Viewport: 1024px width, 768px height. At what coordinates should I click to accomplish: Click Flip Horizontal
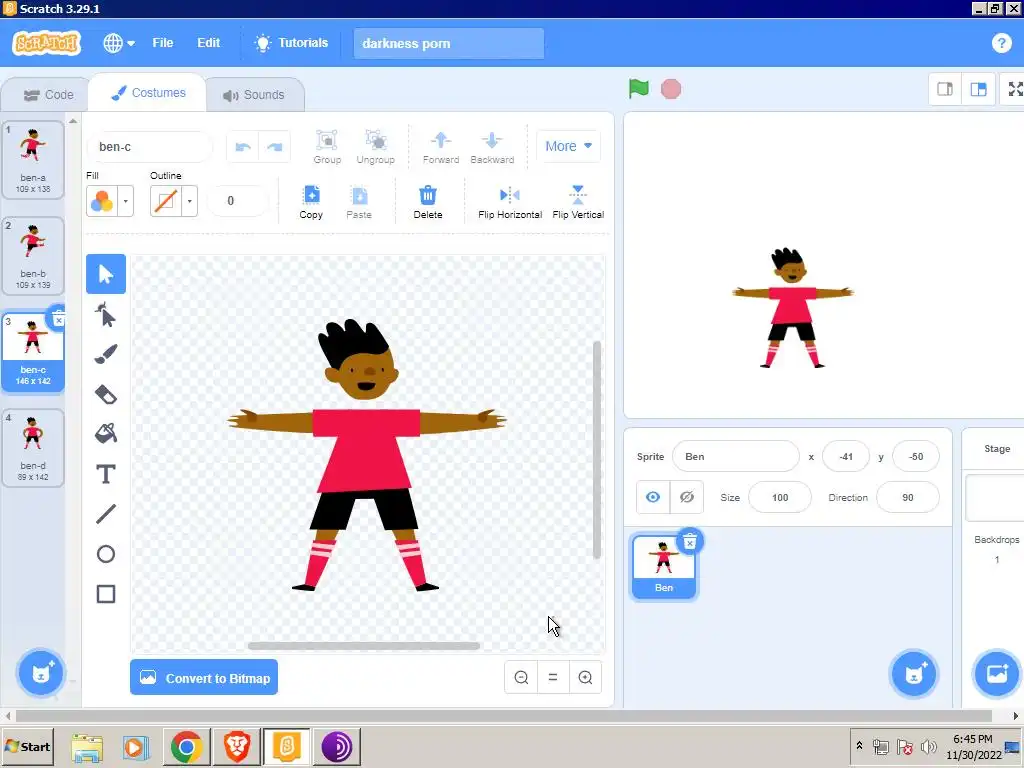[510, 202]
